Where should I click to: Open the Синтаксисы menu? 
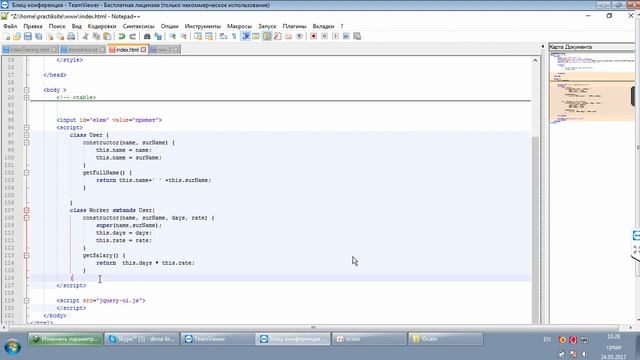pos(138,26)
